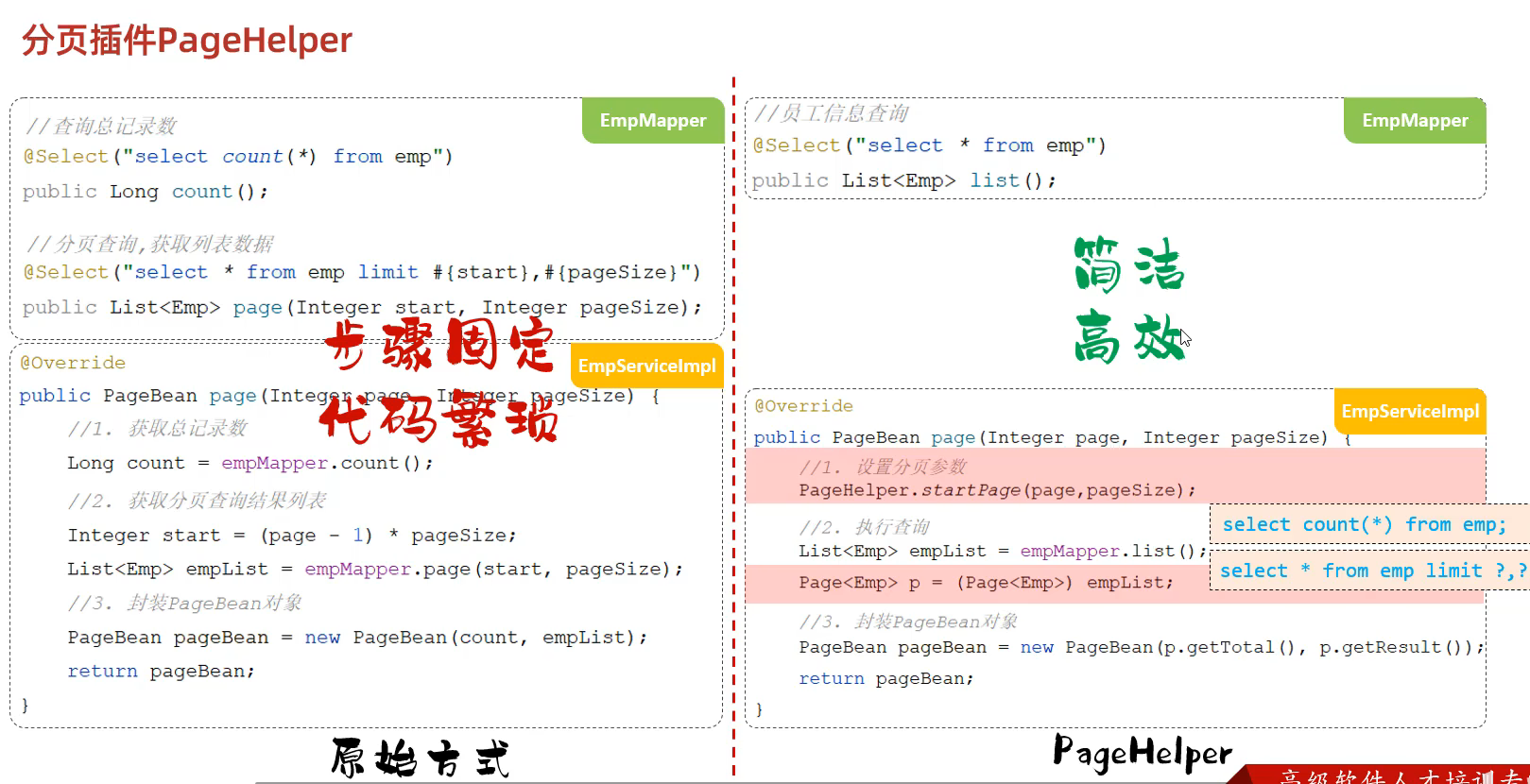Click the 'Page<Emp> p = (Page<Emp>) empList' line

tap(985, 583)
